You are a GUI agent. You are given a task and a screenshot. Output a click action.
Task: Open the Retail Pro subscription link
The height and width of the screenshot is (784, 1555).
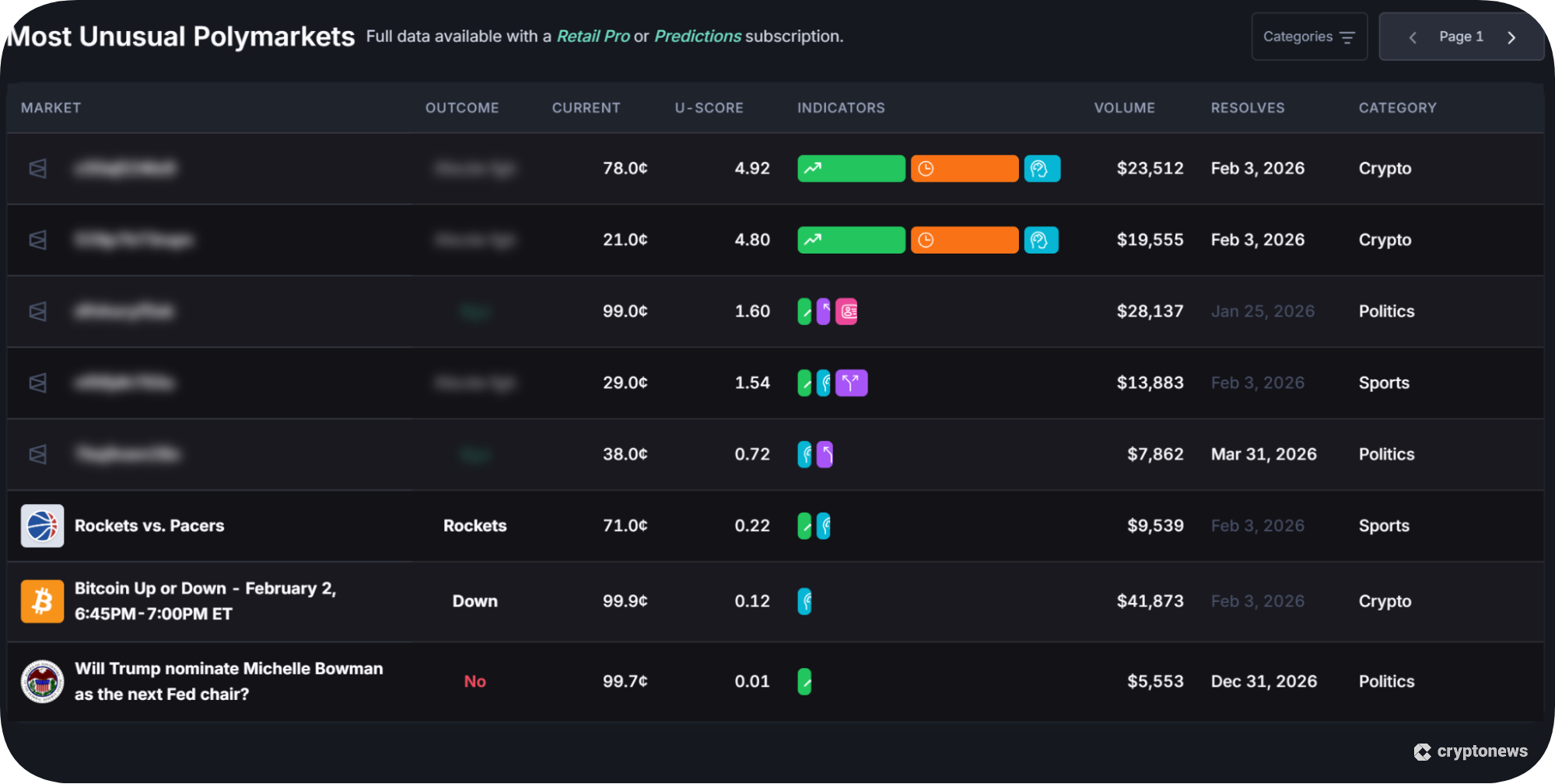[593, 37]
